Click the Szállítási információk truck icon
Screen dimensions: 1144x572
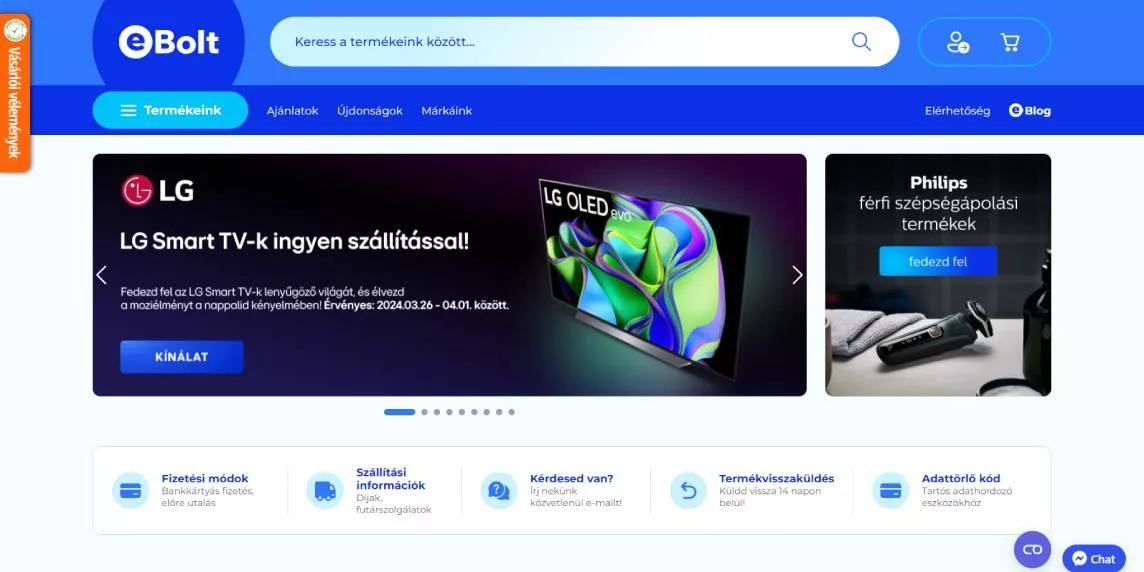325,490
